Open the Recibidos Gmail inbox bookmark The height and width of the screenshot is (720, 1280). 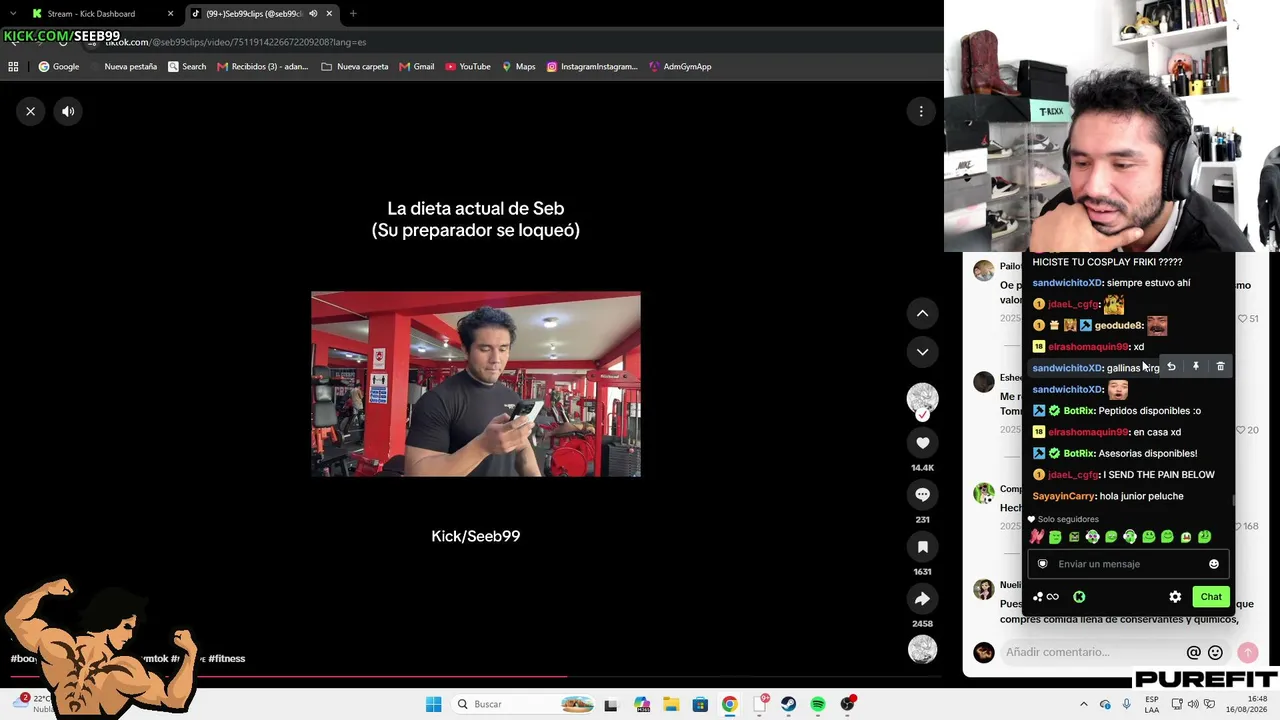(x=262, y=67)
